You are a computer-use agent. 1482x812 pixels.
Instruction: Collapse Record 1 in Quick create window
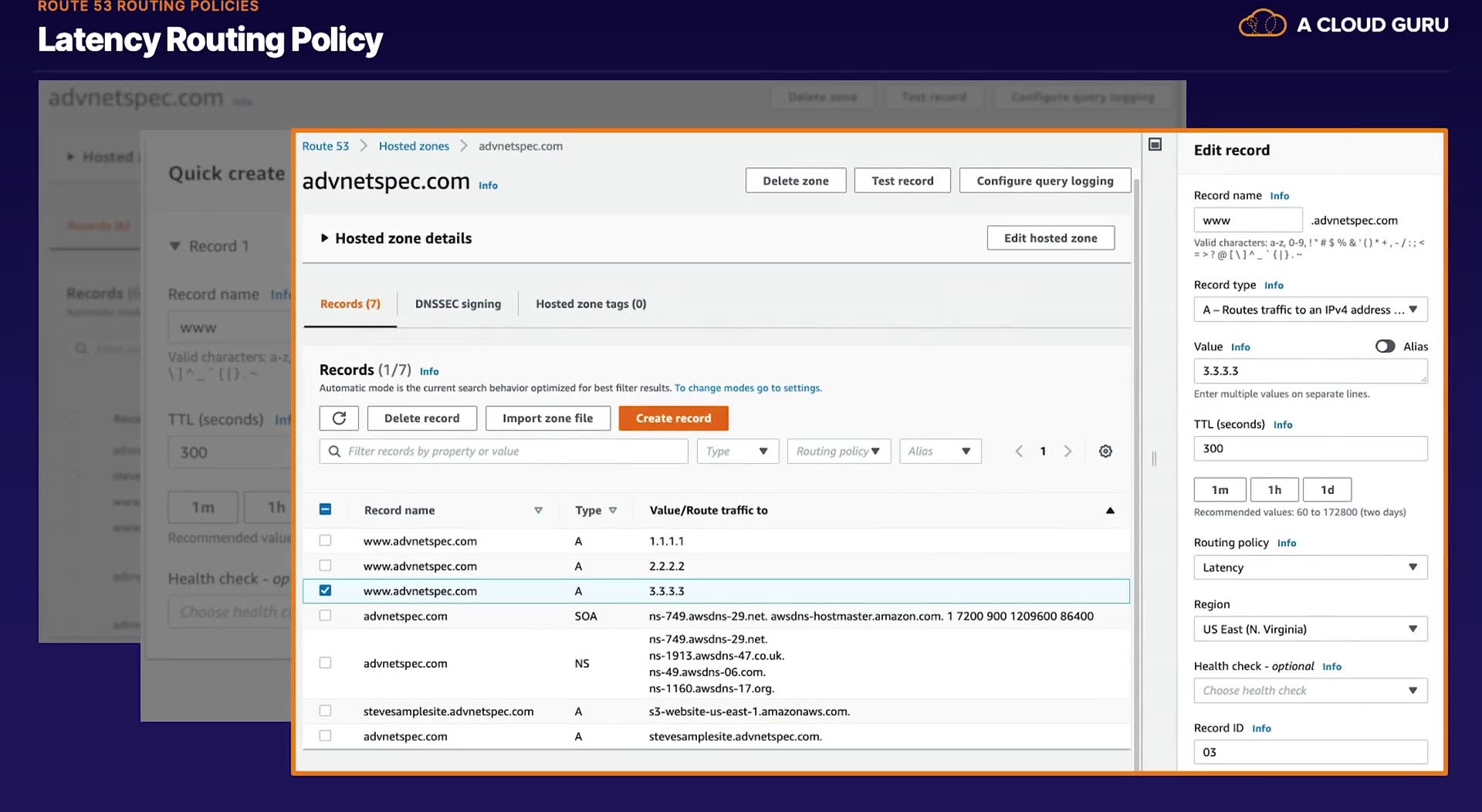174,246
